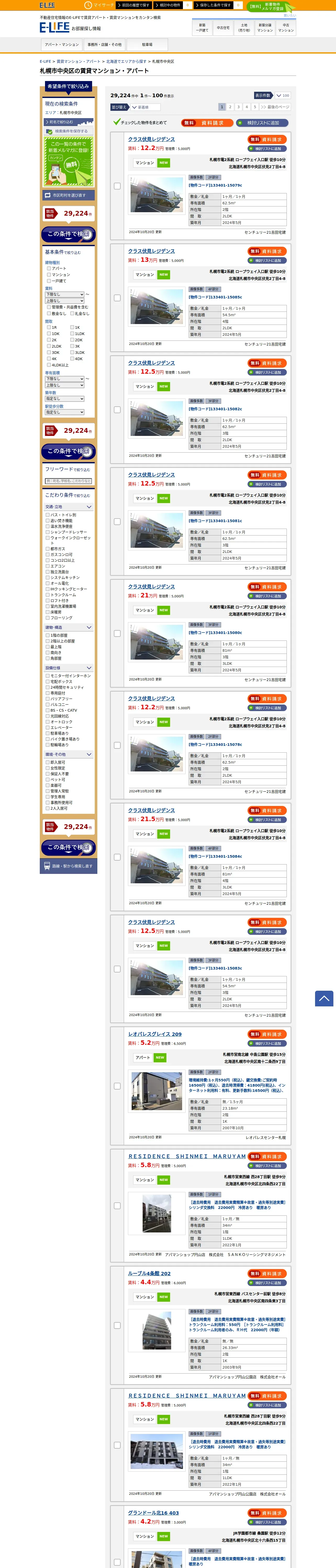
Task: Open the 駐車場 tab
Action: point(147,44)
